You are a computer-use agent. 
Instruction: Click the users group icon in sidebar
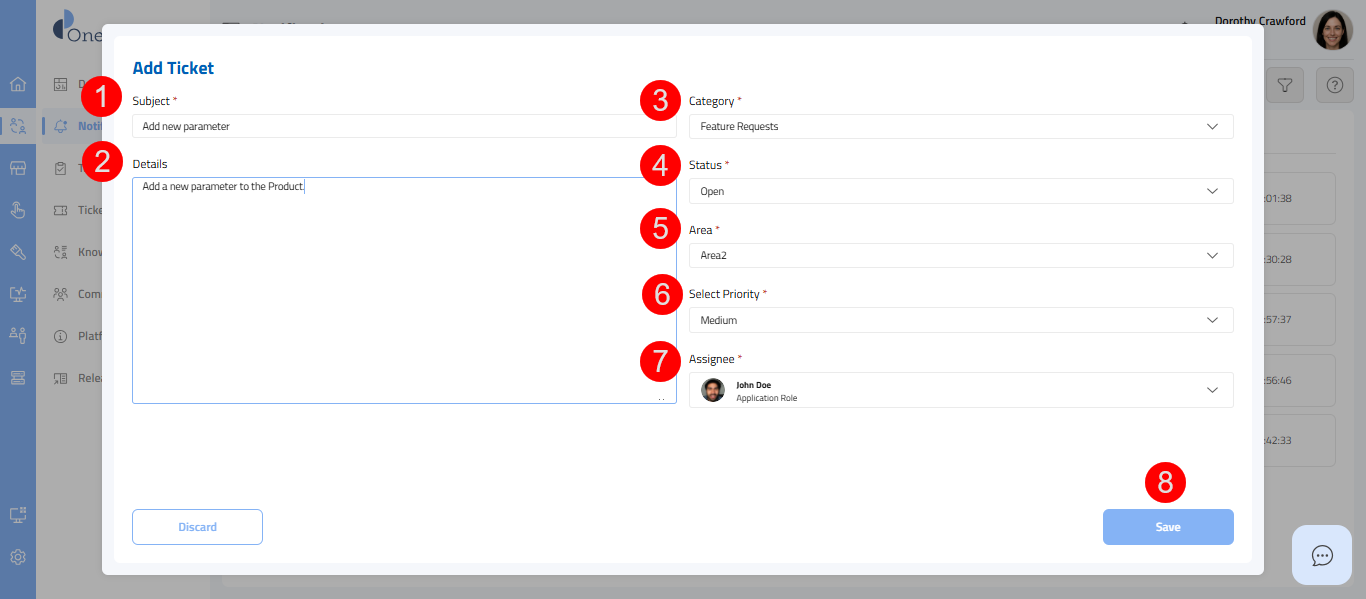pyautogui.click(x=60, y=294)
